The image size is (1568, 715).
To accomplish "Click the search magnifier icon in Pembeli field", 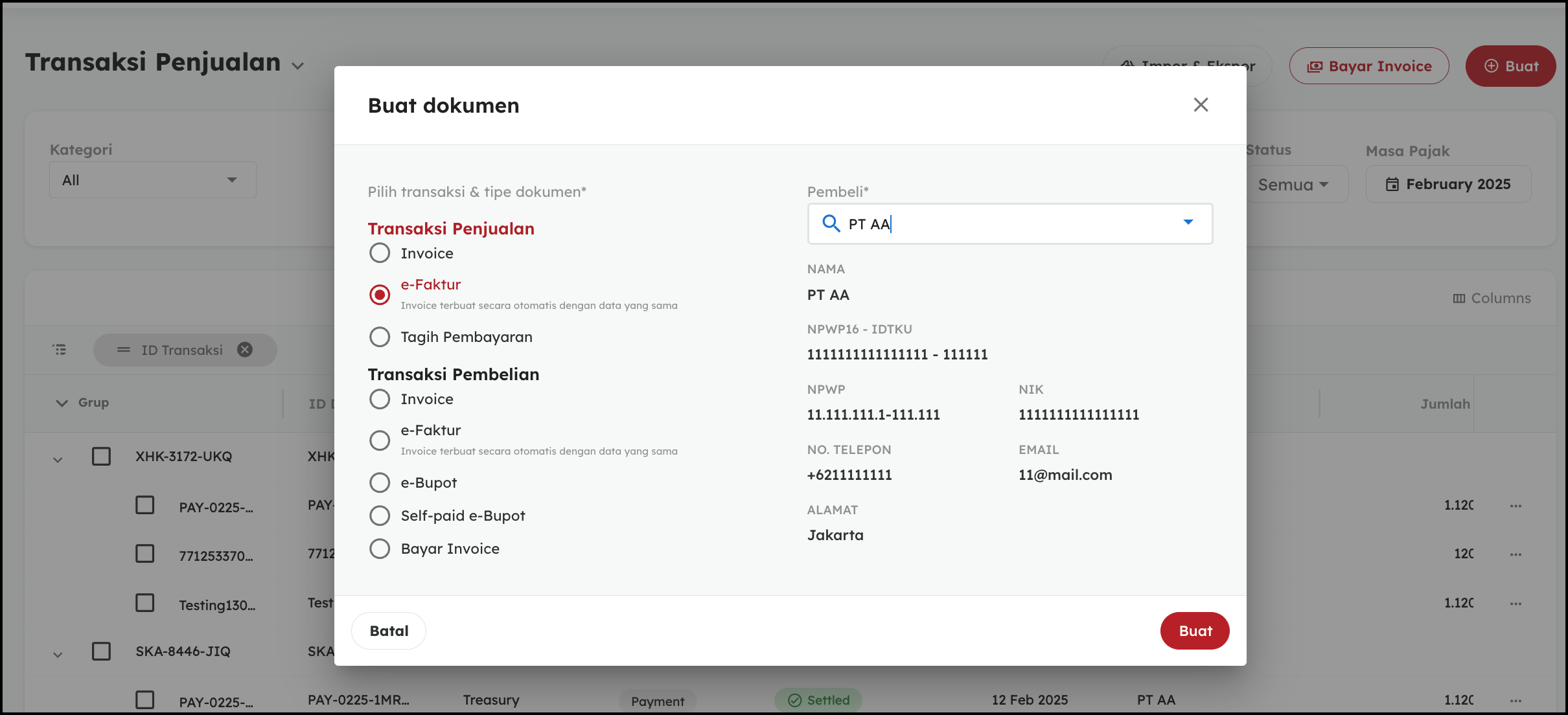I will 831,223.
